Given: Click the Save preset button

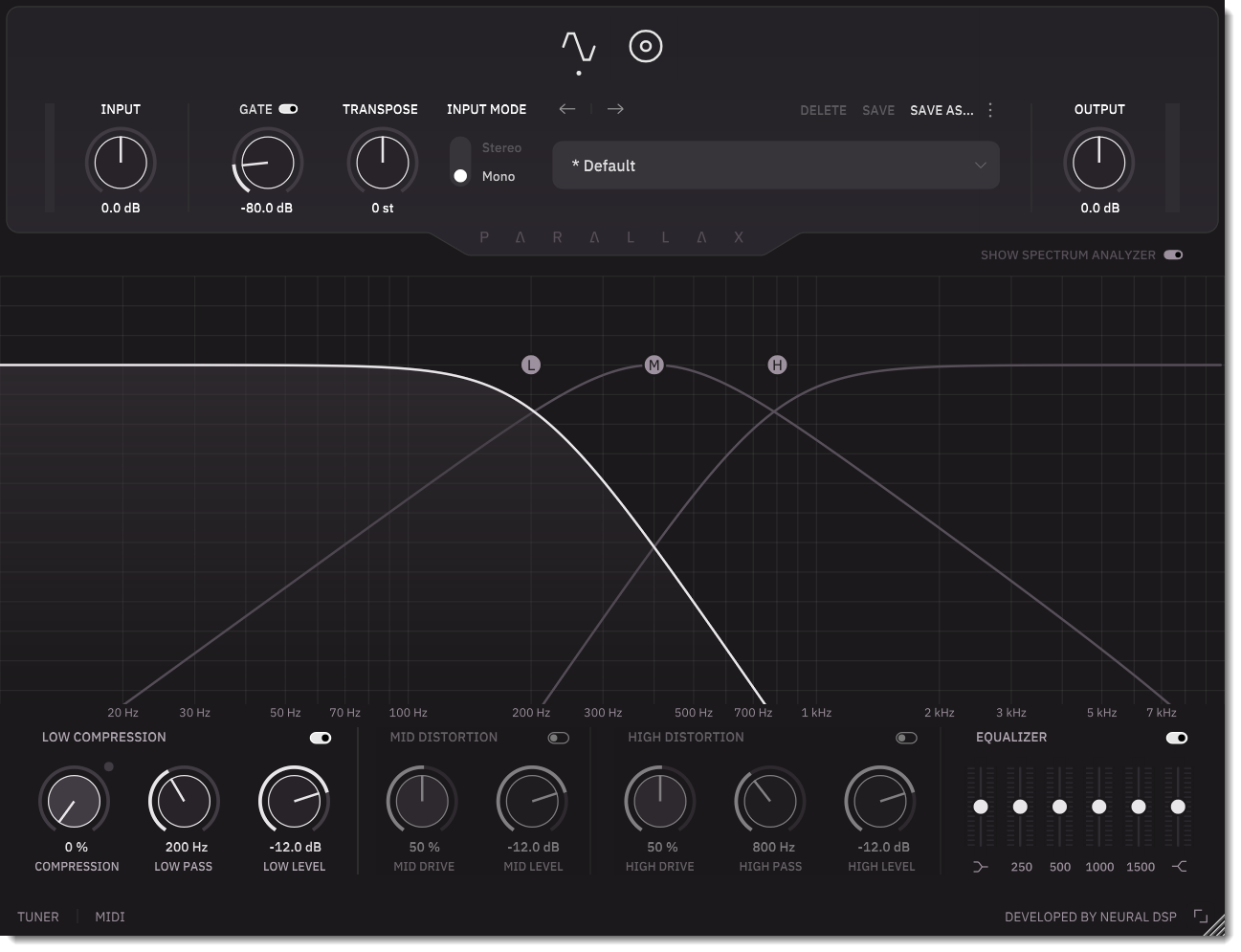Looking at the screenshot, I should point(878,110).
